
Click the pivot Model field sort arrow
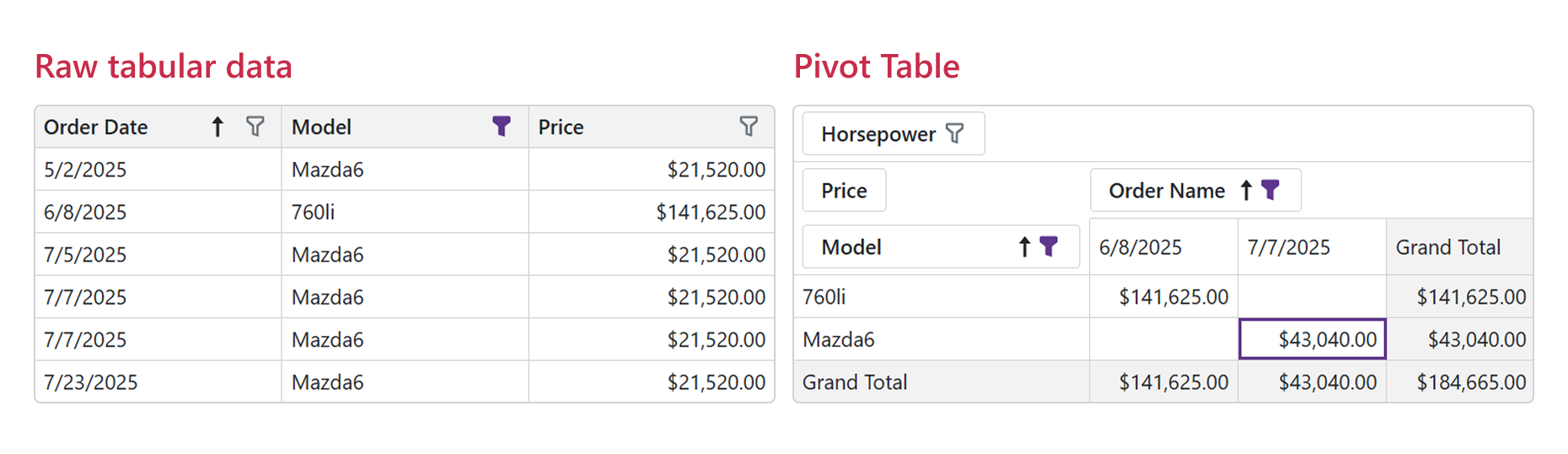click(1024, 246)
